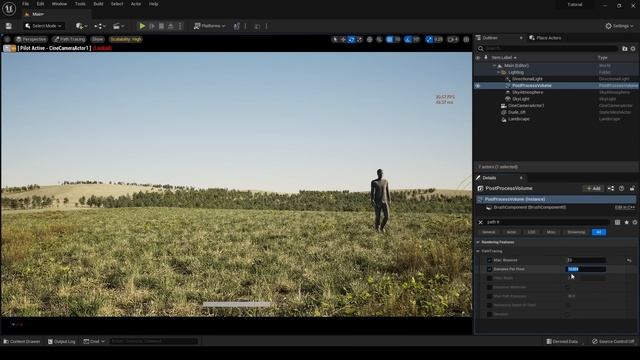
Task: Switch to the Place Actors tab
Action: pos(545,38)
